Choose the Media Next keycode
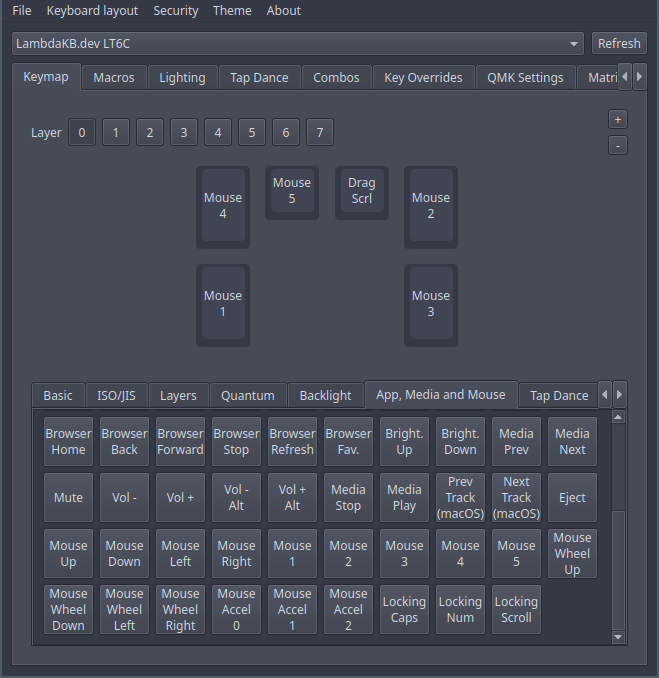Viewport: 659px width, 678px height. pyautogui.click(x=572, y=441)
